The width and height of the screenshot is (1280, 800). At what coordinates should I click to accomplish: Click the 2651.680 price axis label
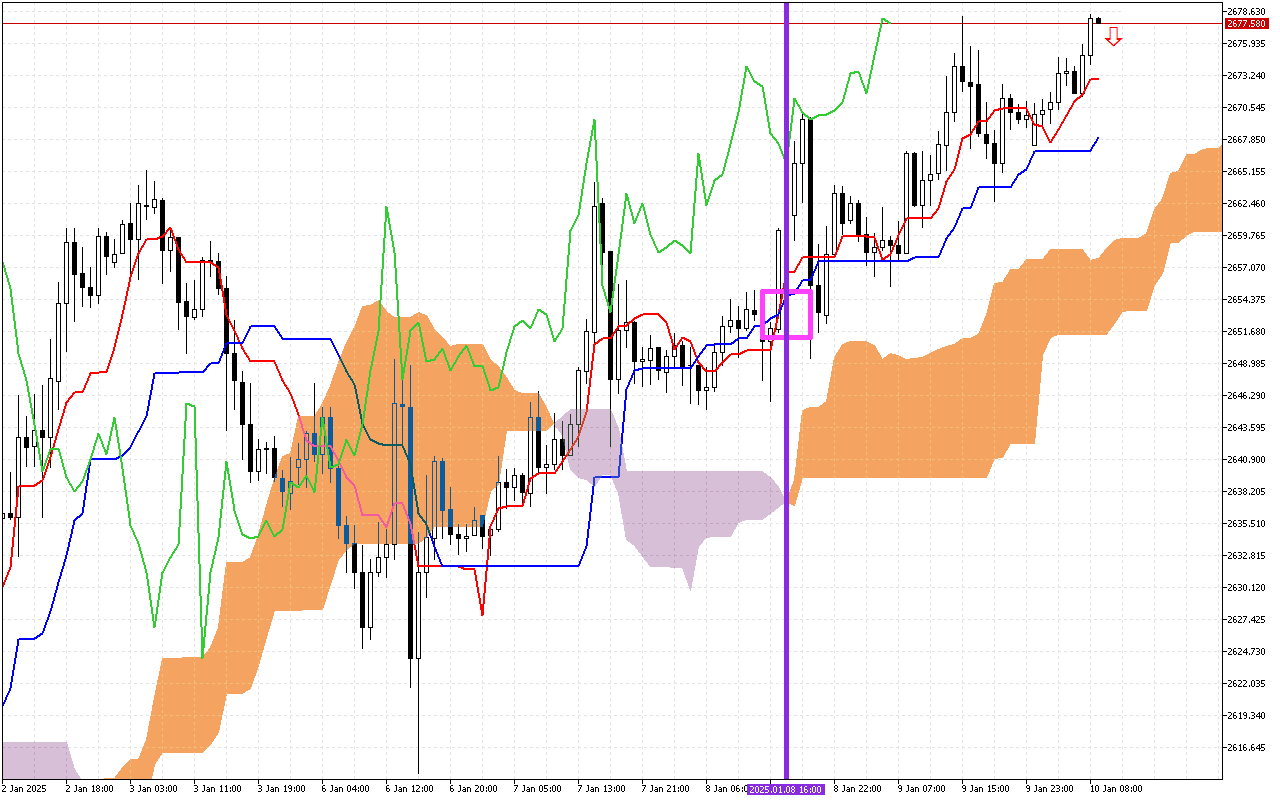point(1246,331)
